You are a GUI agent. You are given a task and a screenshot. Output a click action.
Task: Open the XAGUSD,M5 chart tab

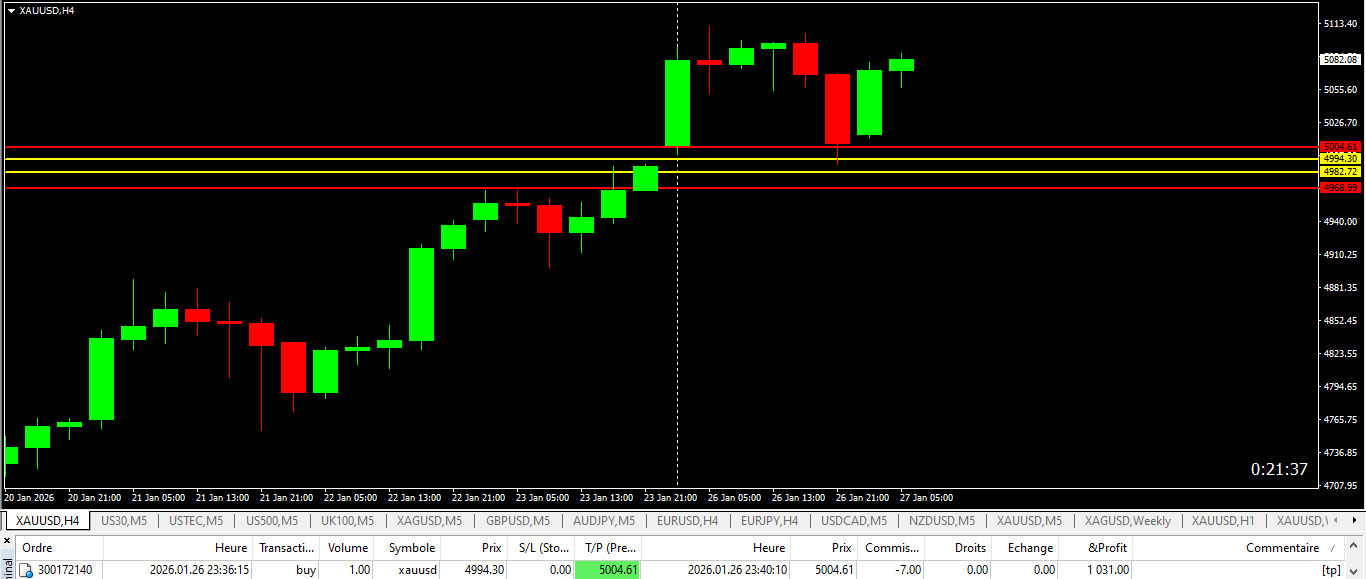coord(429,521)
